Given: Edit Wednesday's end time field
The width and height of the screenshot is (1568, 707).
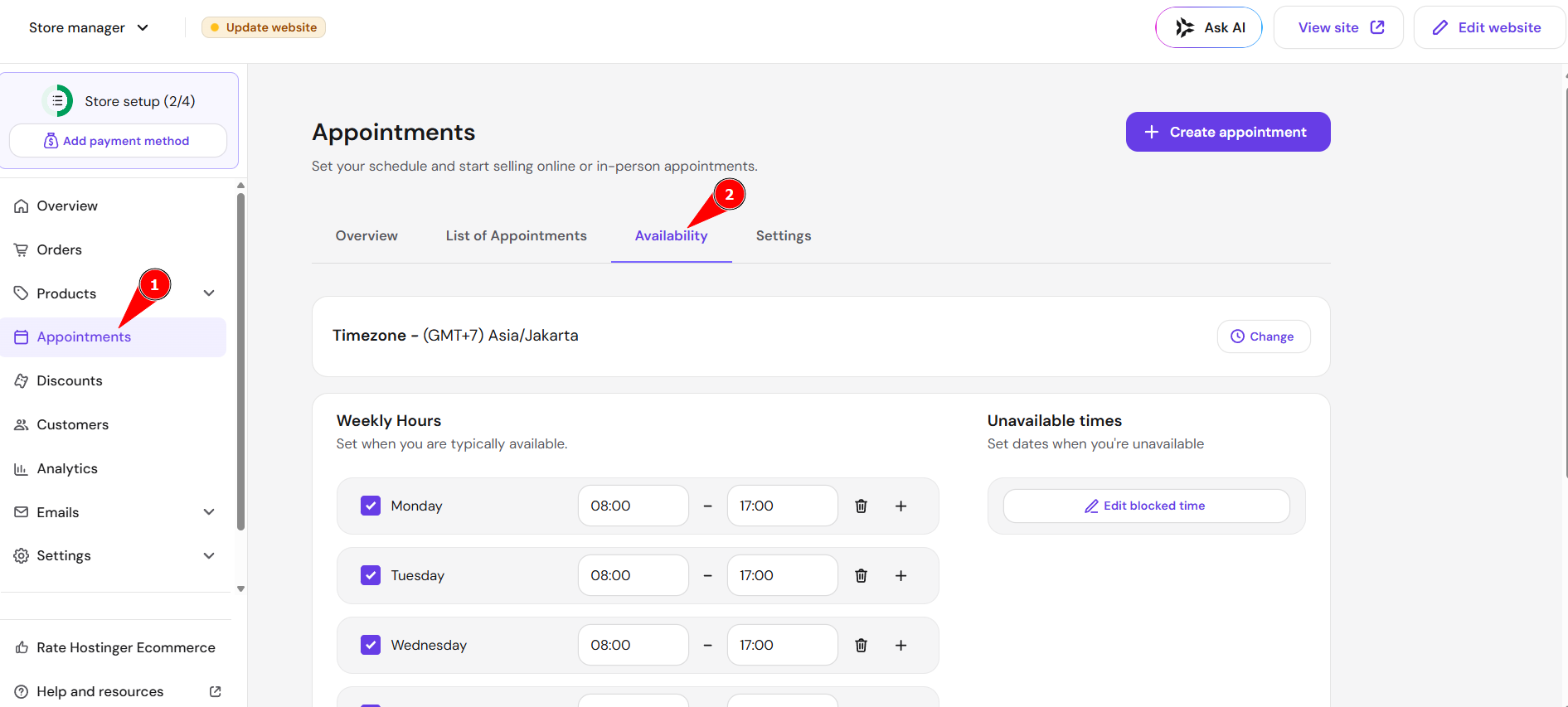Looking at the screenshot, I should point(783,645).
